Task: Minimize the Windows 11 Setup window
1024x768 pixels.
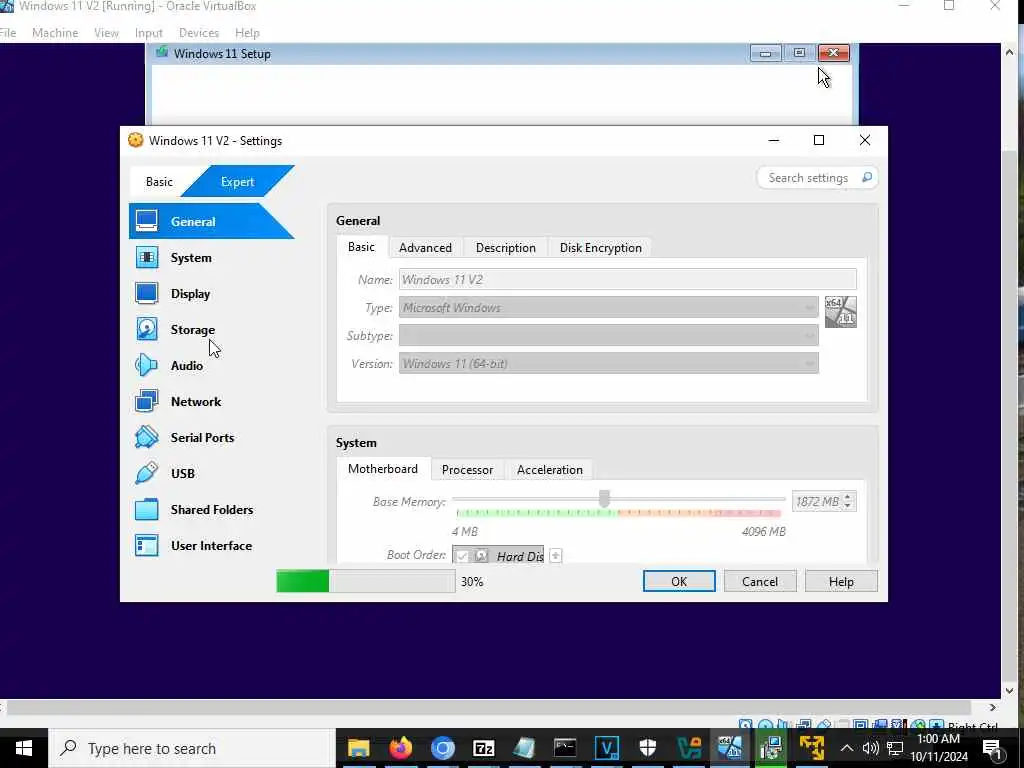Action: 765,53
